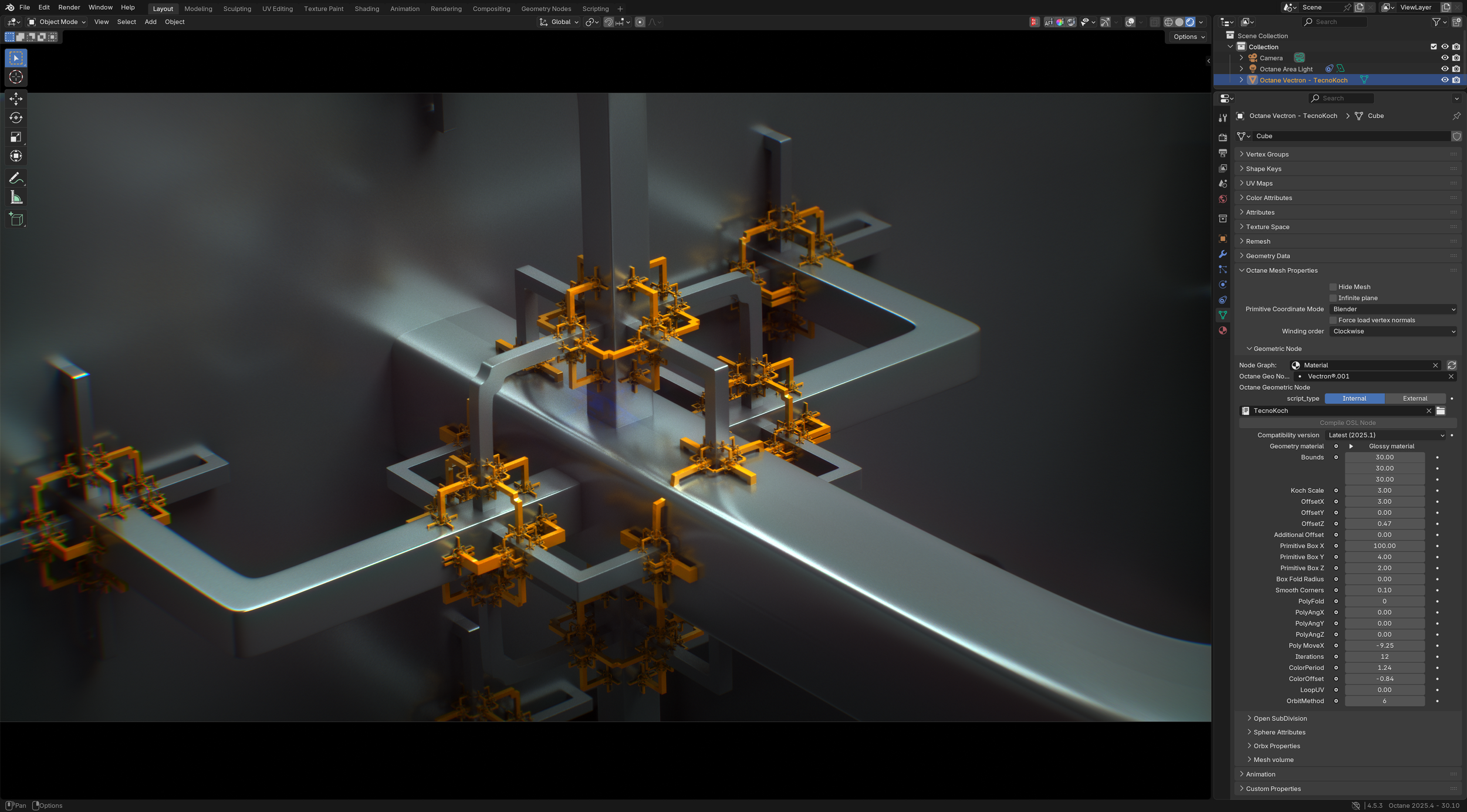
Task: Activate the Annotate tool
Action: tap(16, 178)
